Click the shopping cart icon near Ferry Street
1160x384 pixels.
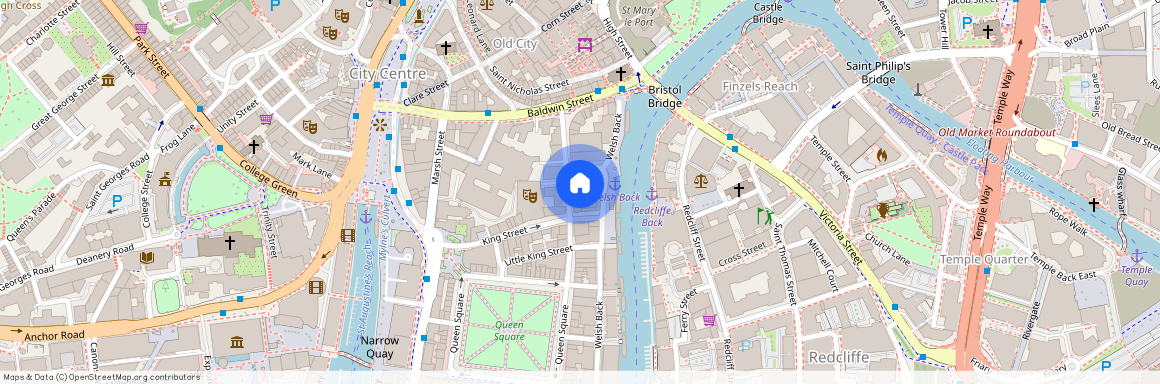(709, 320)
